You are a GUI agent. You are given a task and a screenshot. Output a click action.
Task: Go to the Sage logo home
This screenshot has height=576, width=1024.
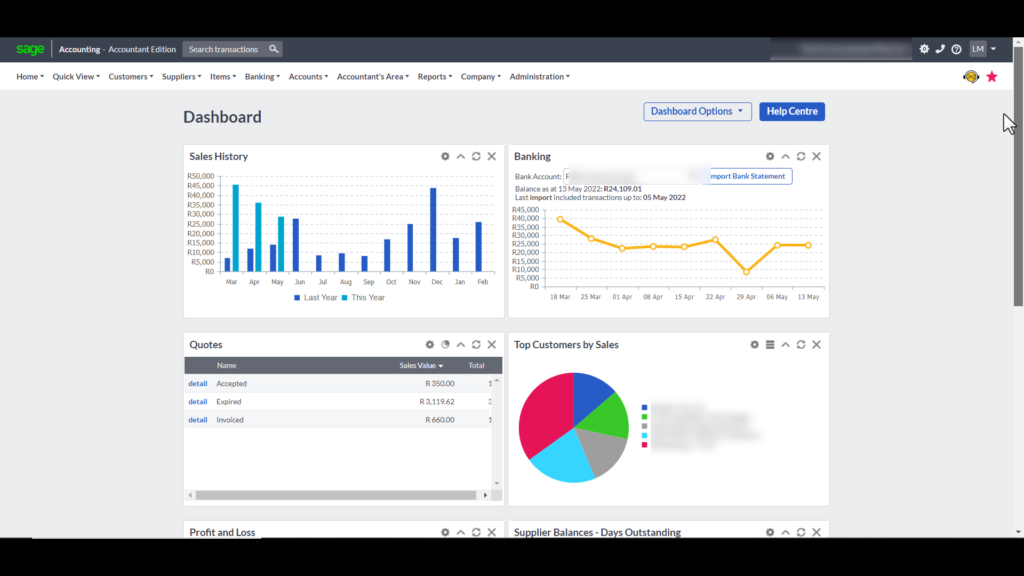(30, 49)
